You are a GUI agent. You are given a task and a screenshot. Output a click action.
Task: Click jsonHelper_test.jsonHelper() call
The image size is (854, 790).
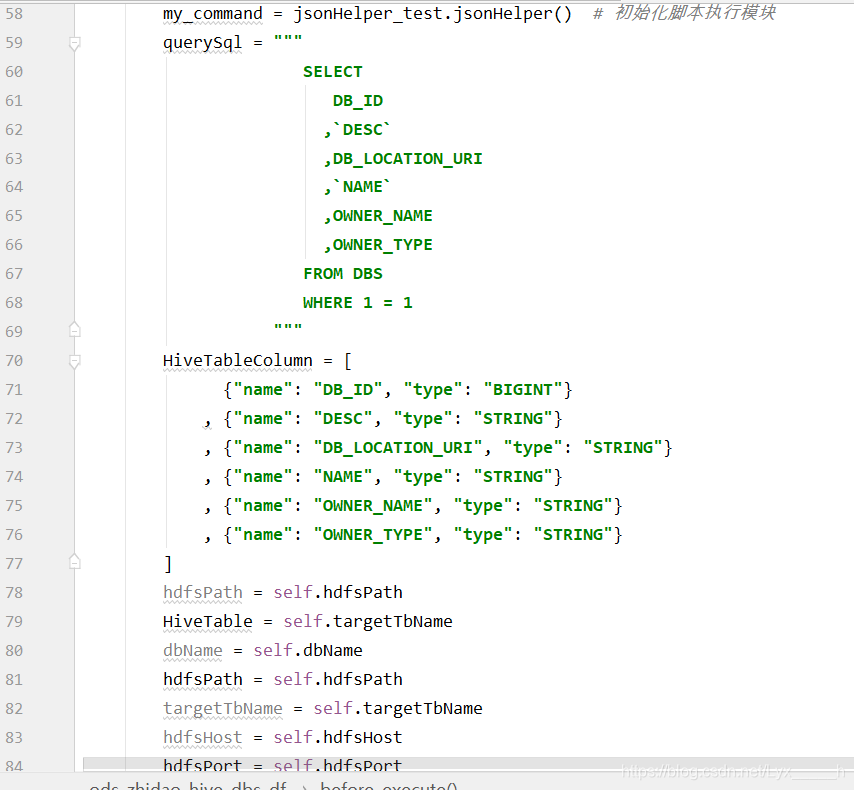(432, 14)
